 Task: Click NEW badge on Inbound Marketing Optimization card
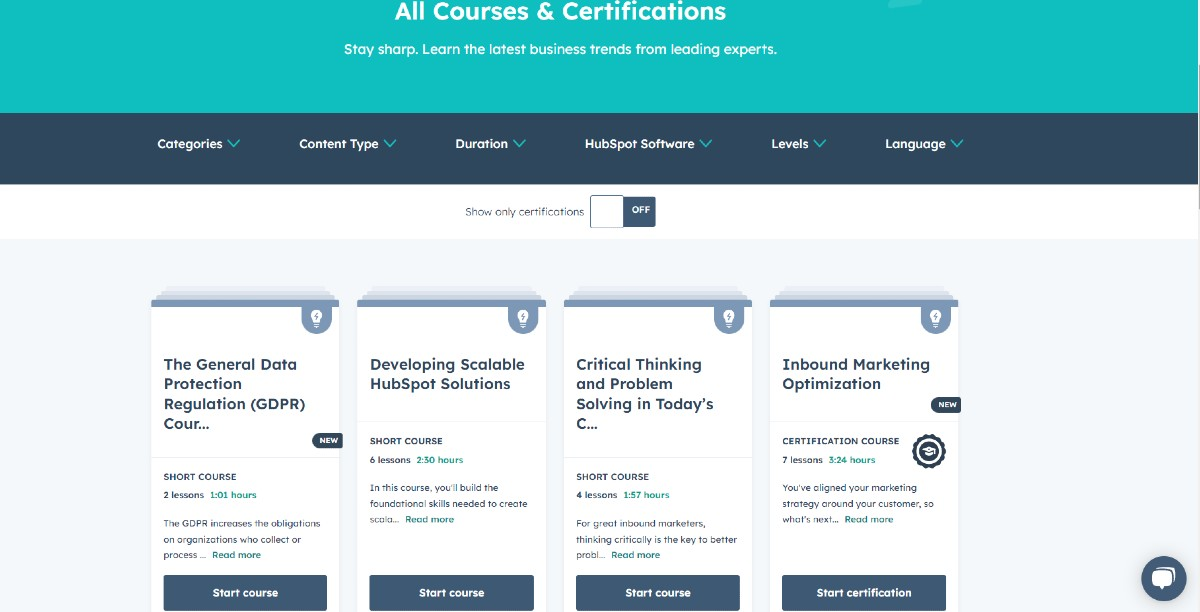click(x=945, y=405)
